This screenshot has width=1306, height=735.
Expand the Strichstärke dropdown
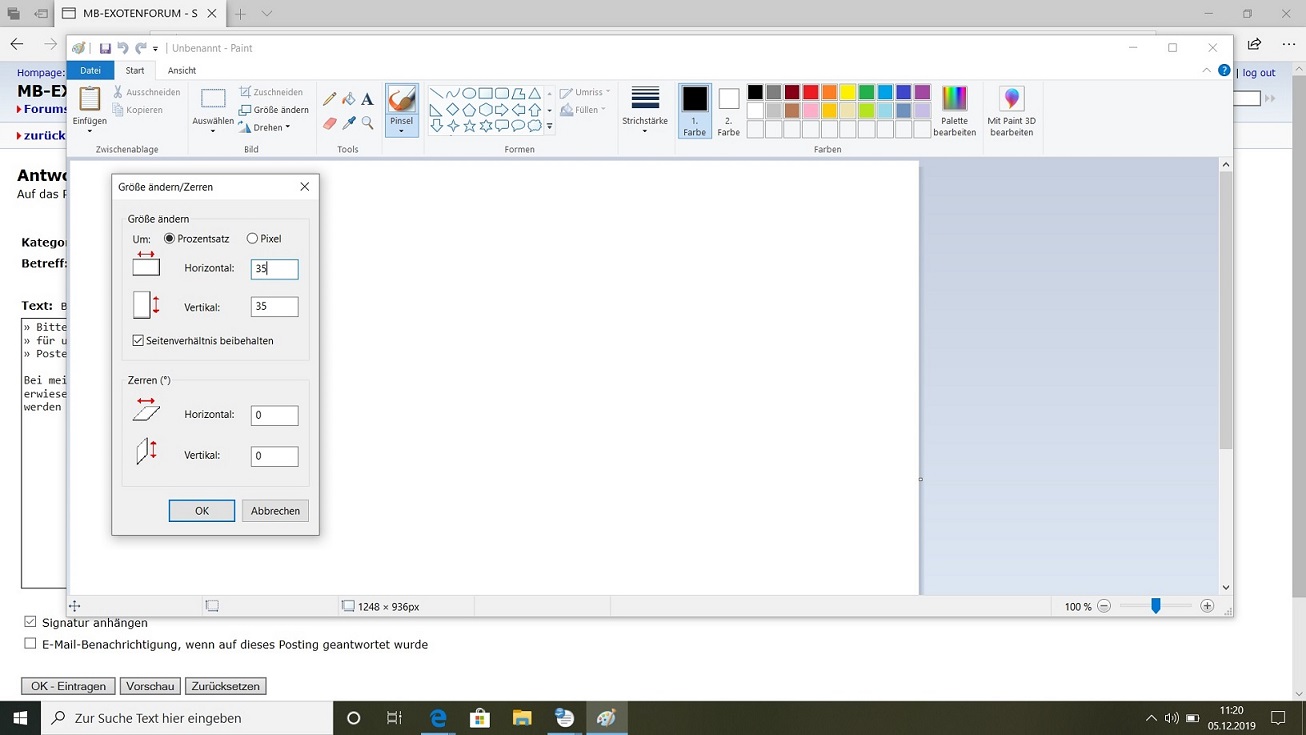pos(645,130)
